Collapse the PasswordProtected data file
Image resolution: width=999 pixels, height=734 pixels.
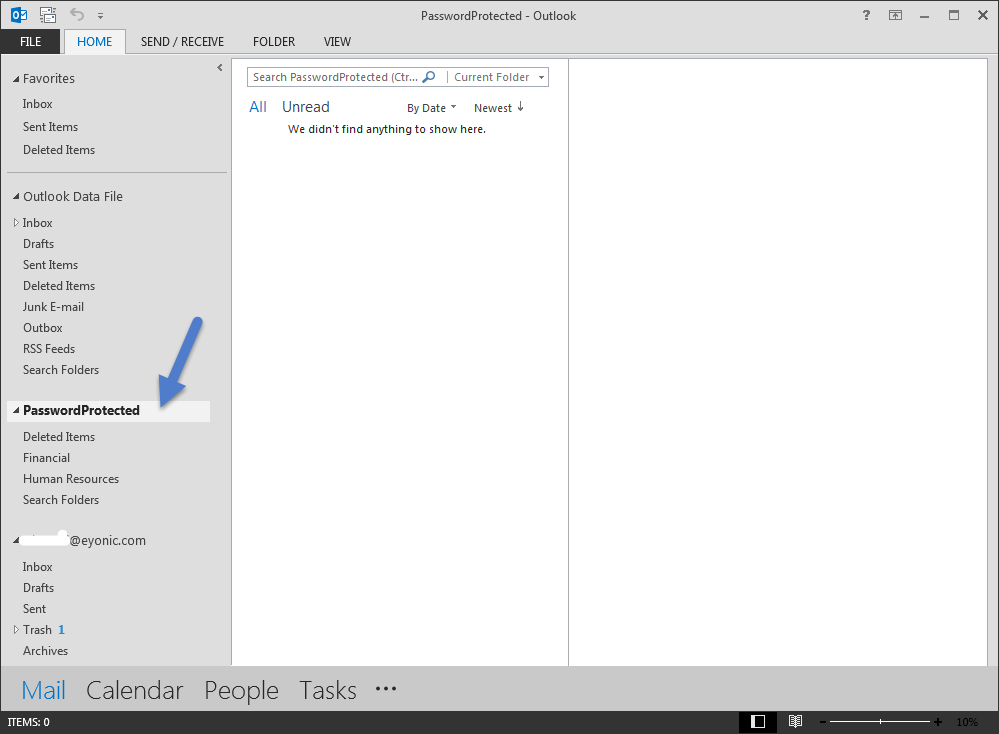pos(13,410)
